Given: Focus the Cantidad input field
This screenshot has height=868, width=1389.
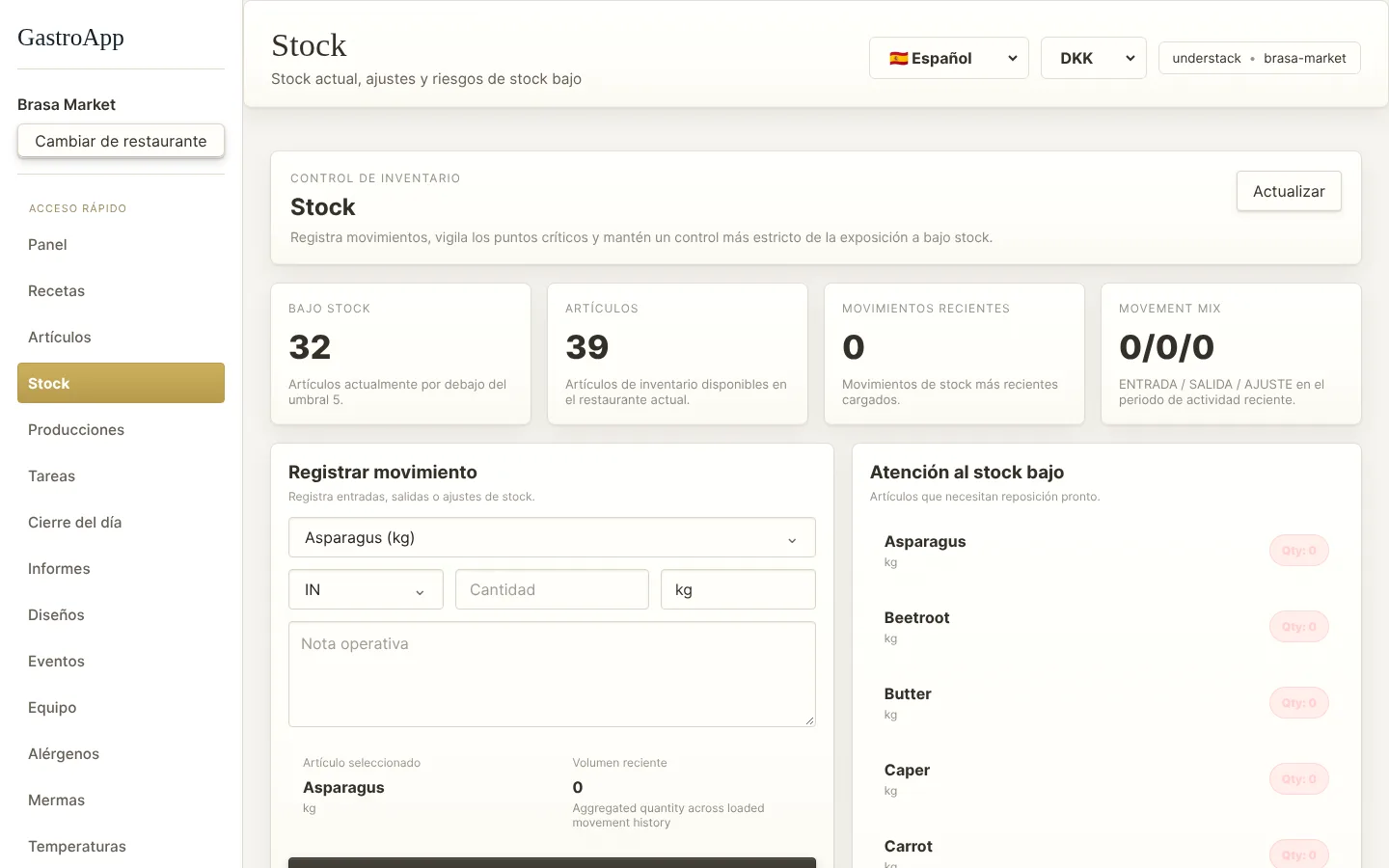Looking at the screenshot, I should coord(552,589).
